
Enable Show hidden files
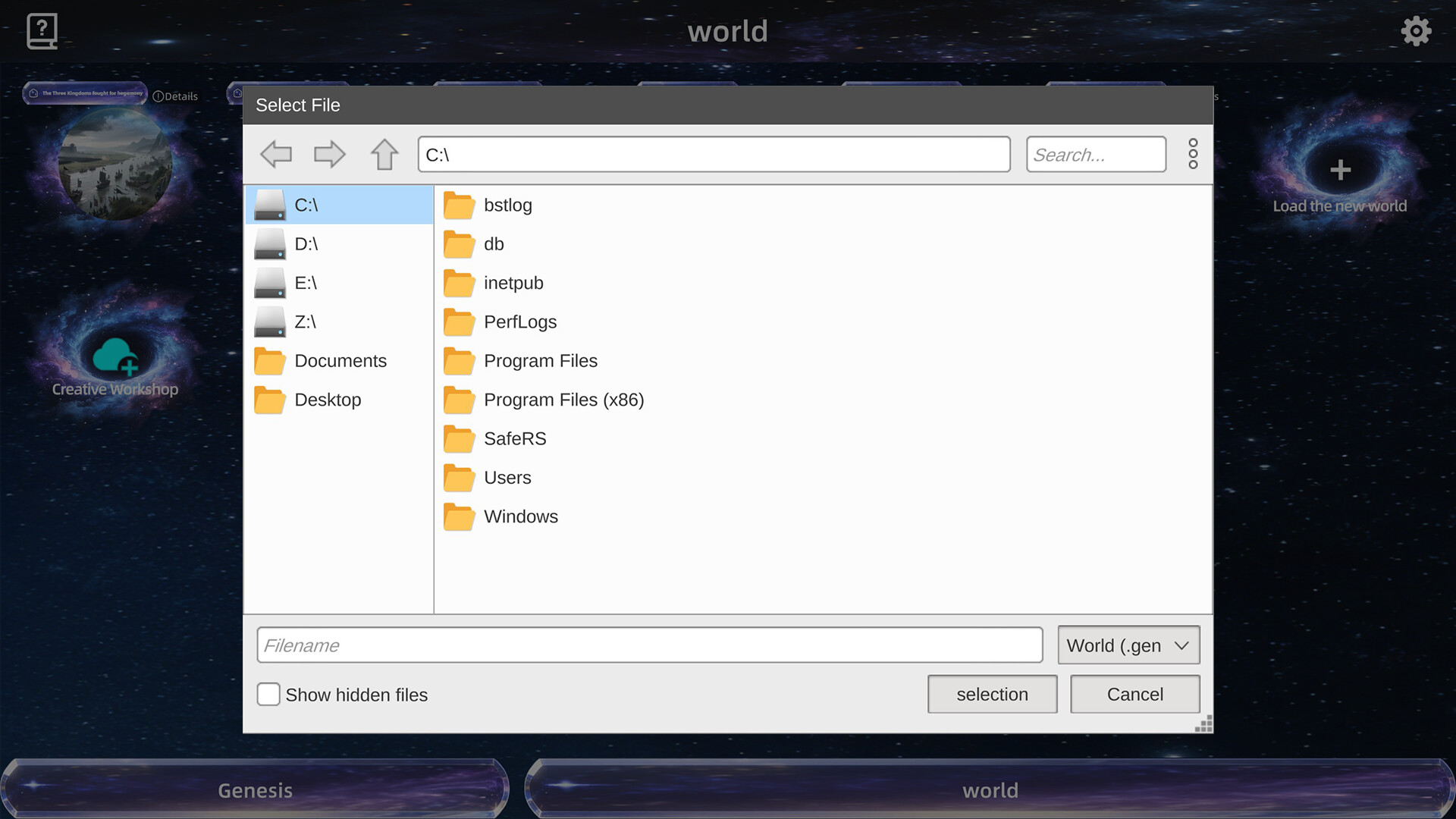268,694
